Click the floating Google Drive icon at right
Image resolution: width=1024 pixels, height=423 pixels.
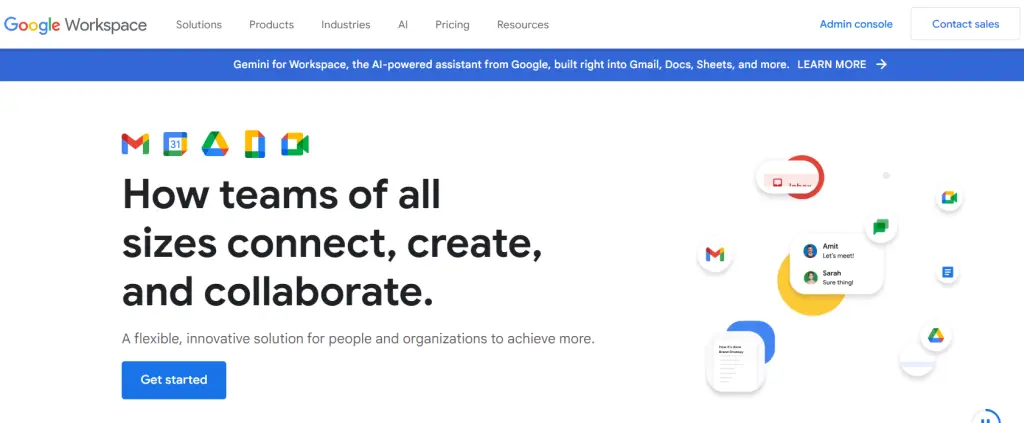pyautogui.click(x=936, y=335)
